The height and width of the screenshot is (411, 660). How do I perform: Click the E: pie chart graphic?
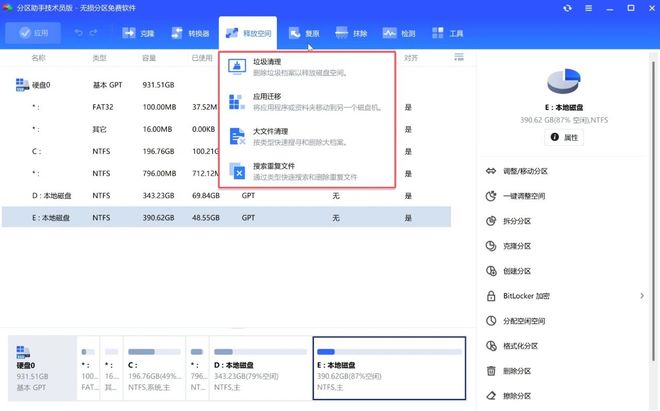(x=564, y=81)
